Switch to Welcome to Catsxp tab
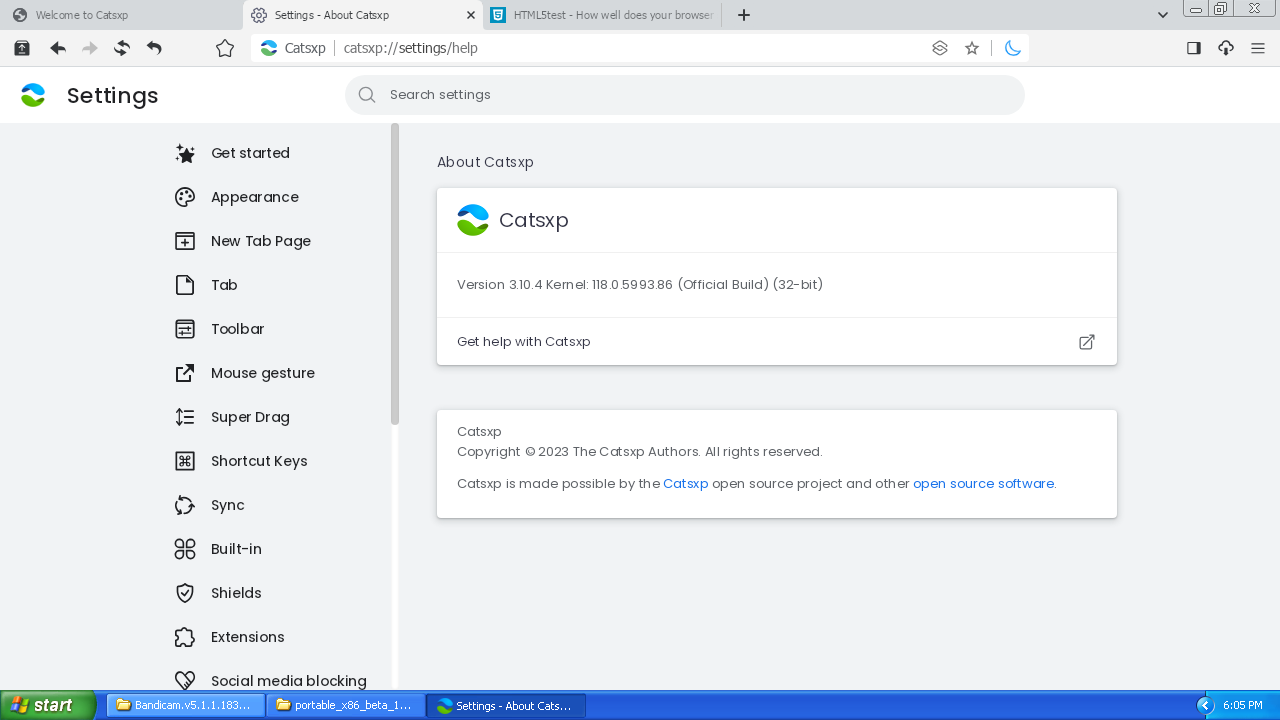 pyautogui.click(x=121, y=15)
